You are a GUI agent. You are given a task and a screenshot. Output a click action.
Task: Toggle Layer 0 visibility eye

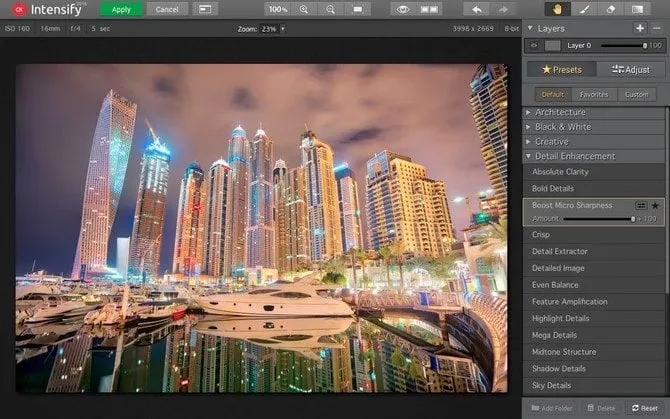534,45
